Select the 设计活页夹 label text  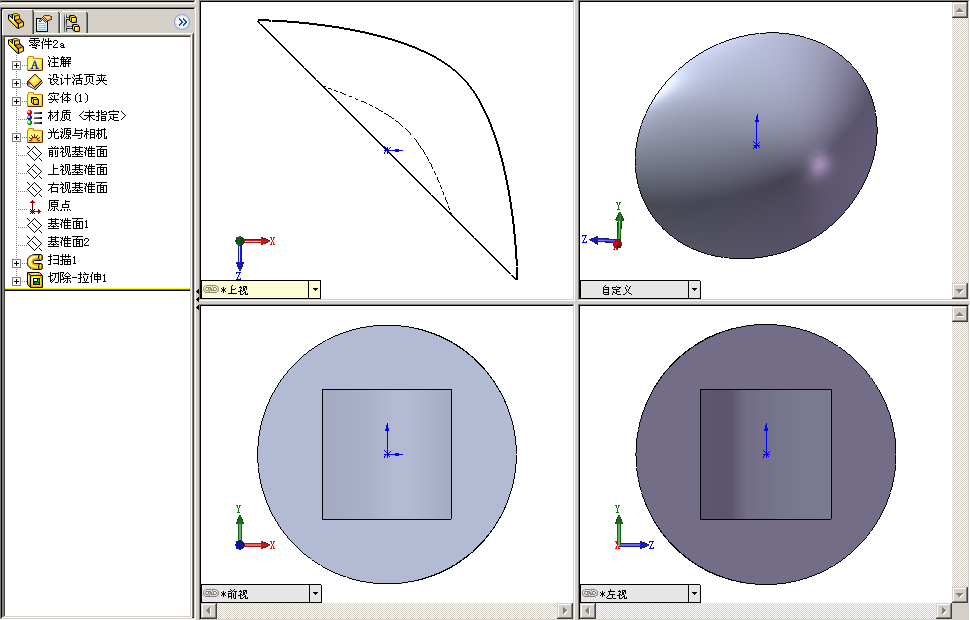point(77,80)
